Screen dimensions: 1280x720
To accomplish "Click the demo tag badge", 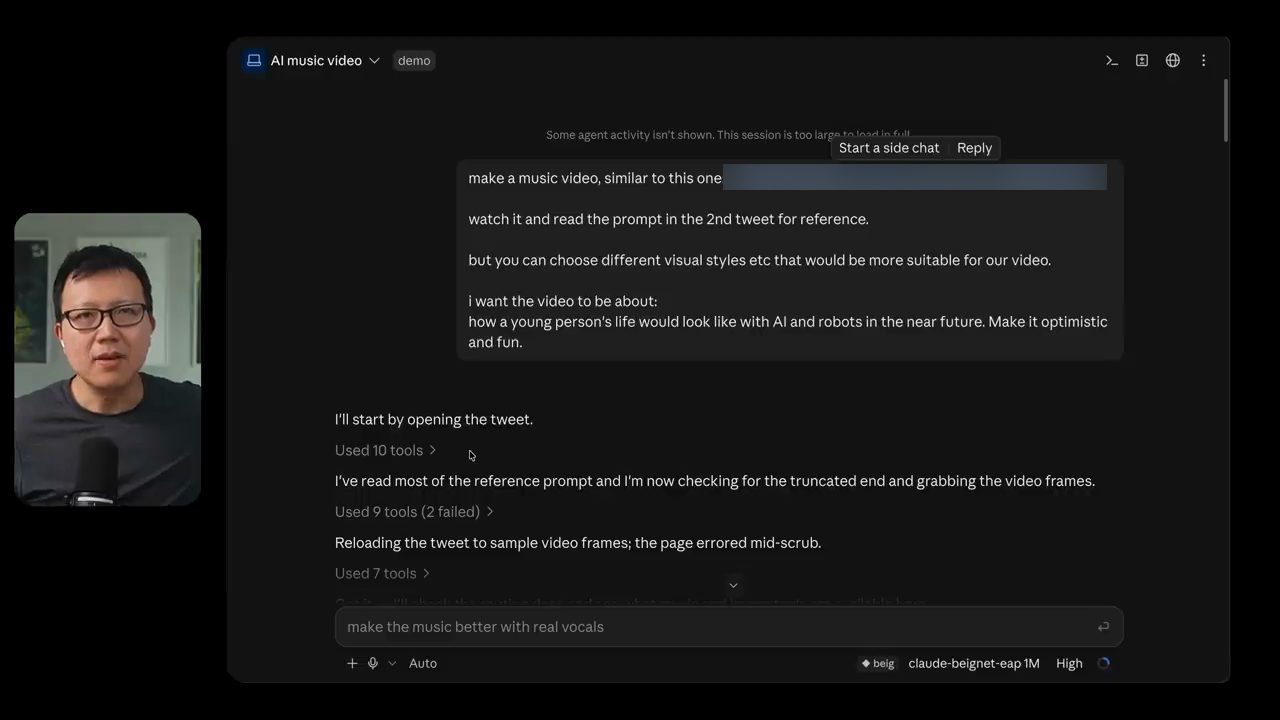I will point(414,61).
